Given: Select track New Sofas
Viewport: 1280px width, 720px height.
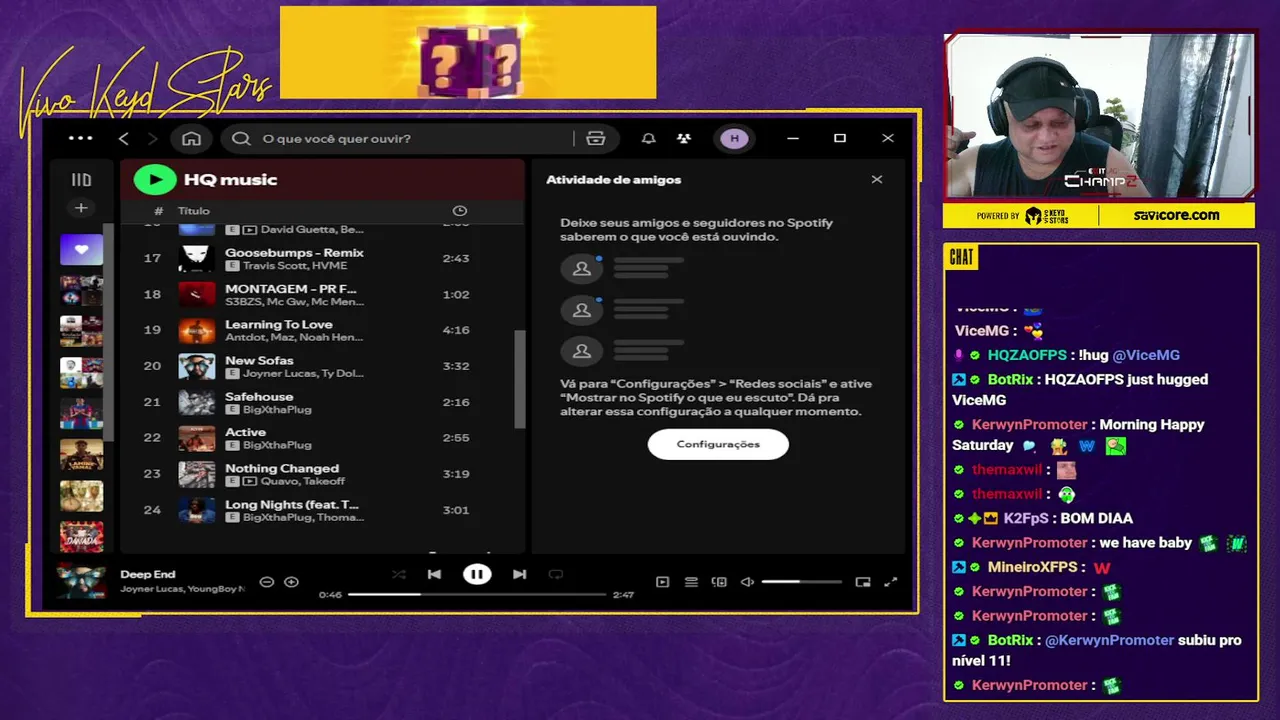Looking at the screenshot, I should (323, 366).
